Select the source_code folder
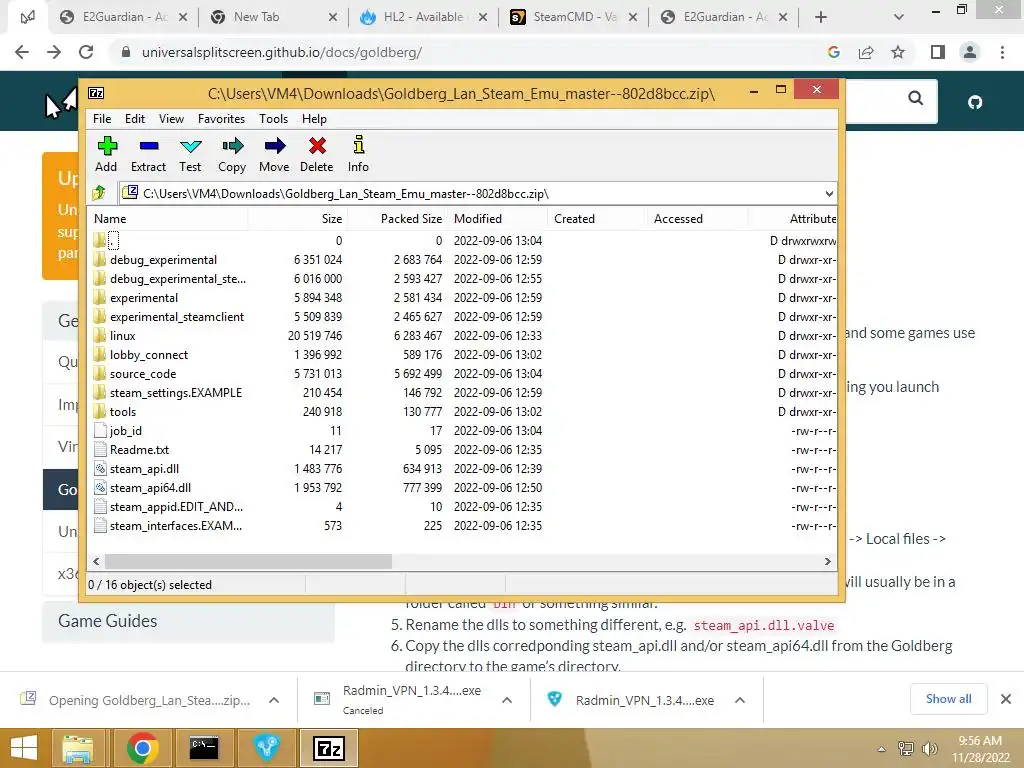The height and width of the screenshot is (768, 1024). pyautogui.click(x=142, y=374)
